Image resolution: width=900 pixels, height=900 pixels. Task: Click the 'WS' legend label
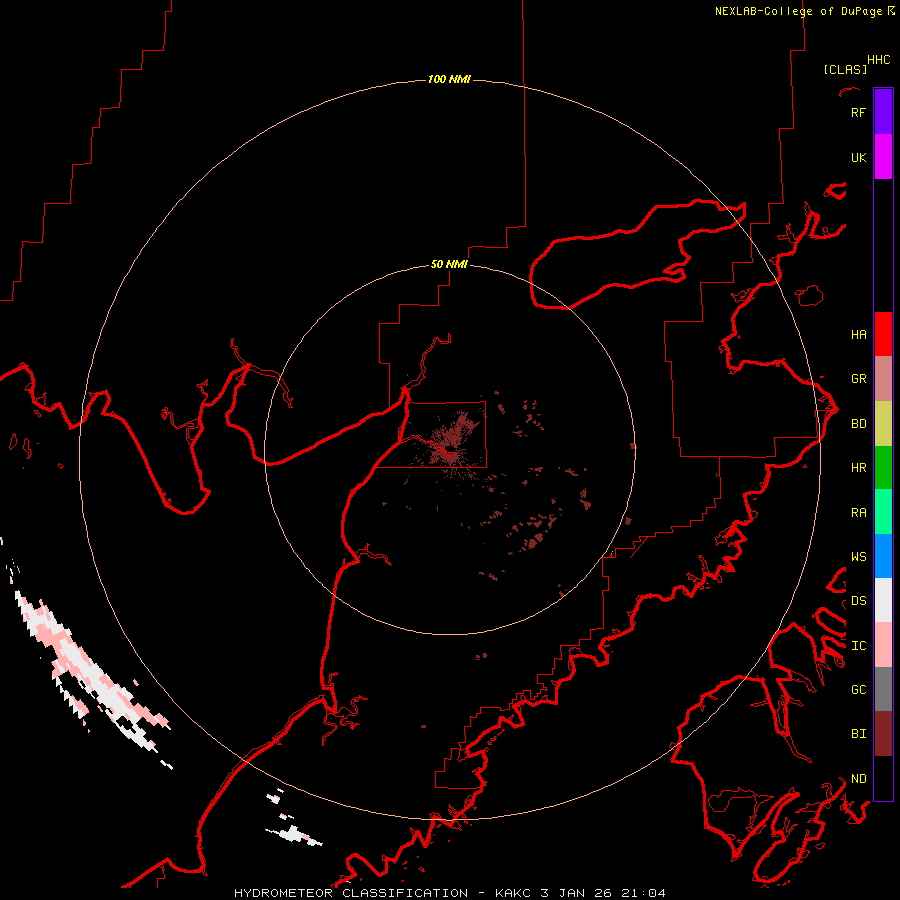pos(858,557)
